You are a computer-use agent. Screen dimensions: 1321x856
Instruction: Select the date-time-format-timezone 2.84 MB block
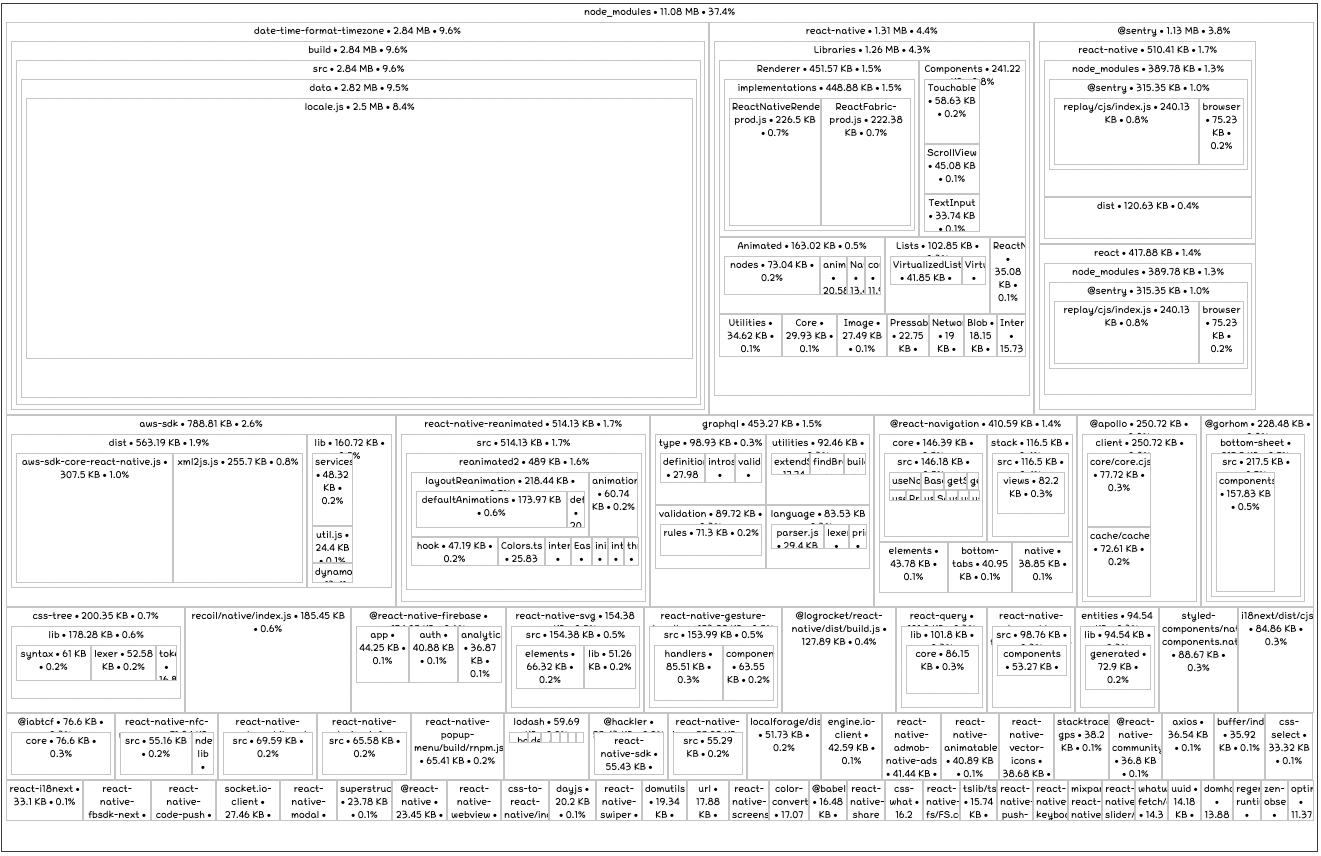tap(357, 217)
